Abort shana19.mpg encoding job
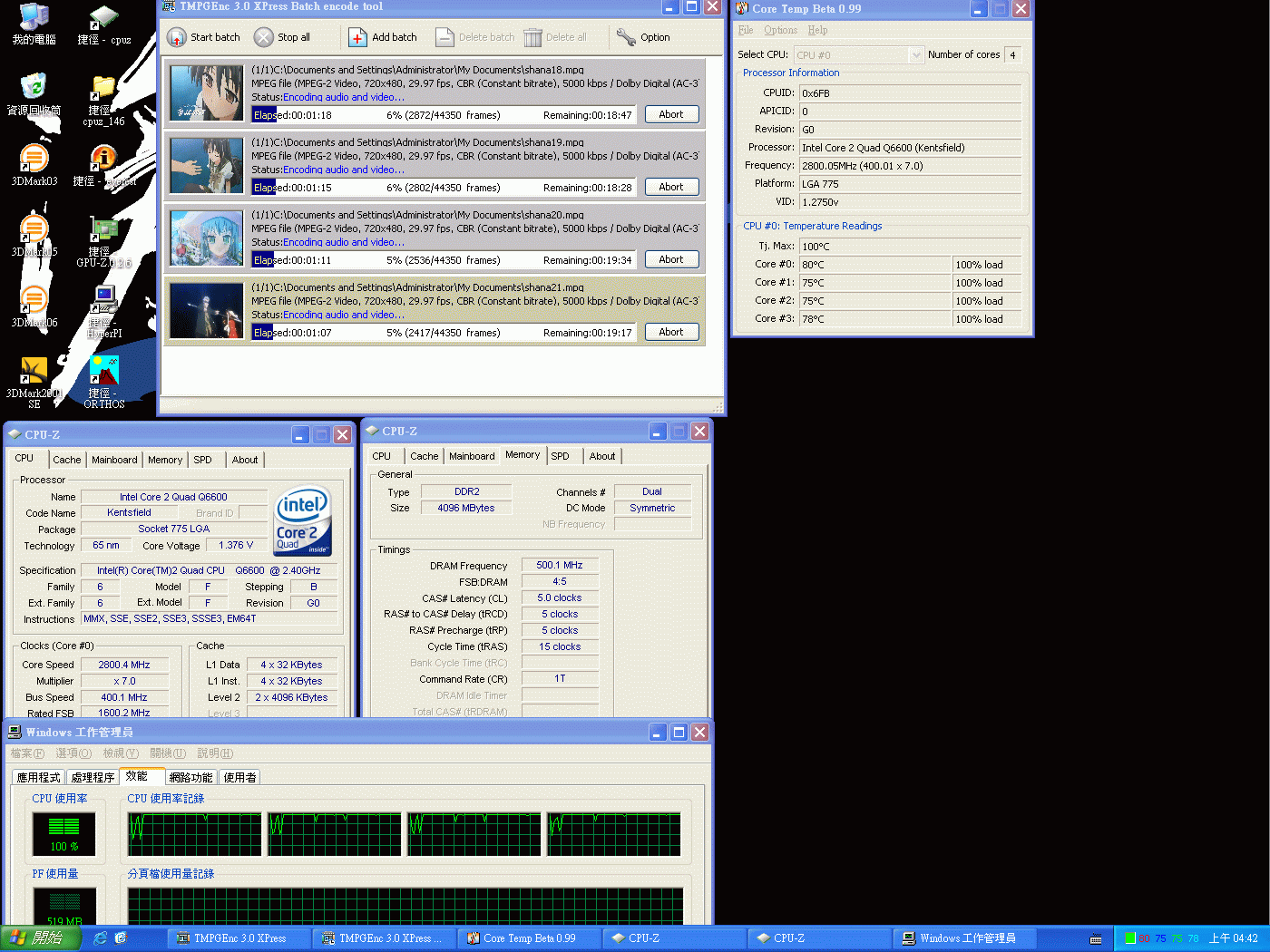The width and height of the screenshot is (1270, 952). [671, 187]
